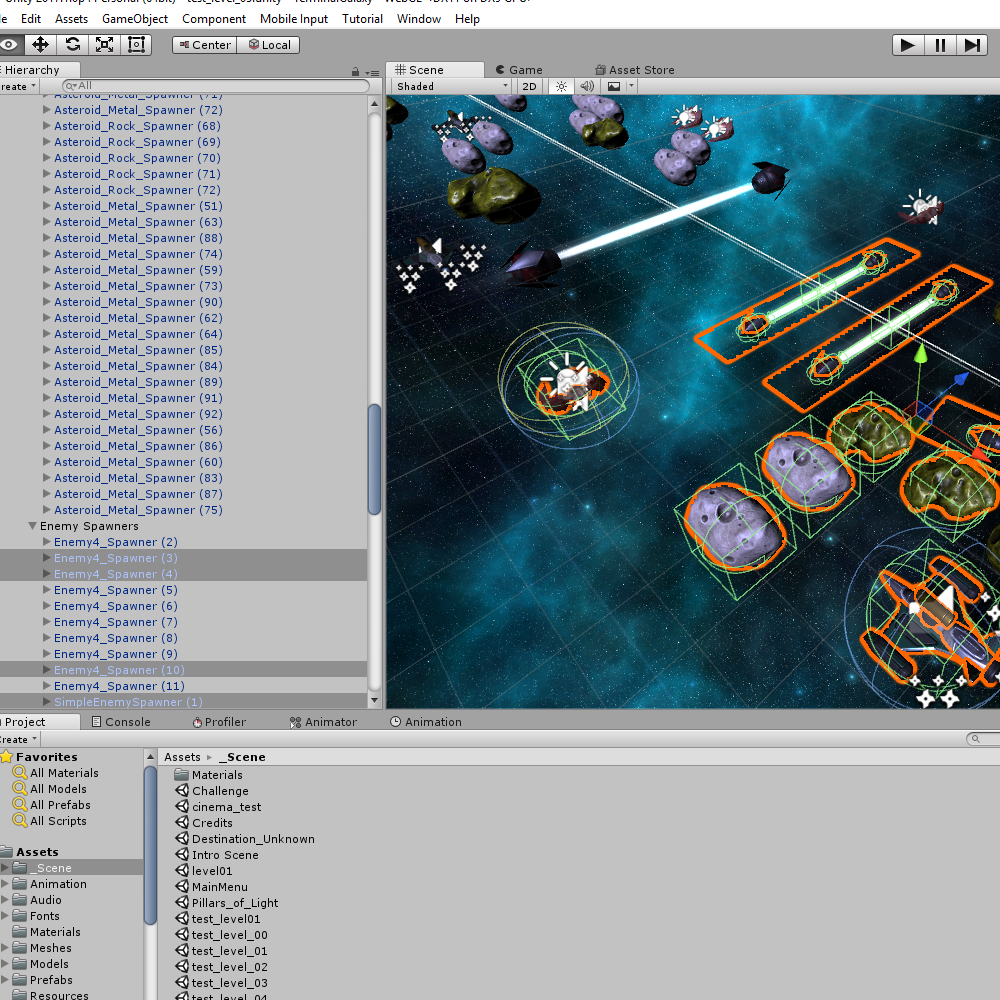Toggle Local handle rotation button

268,45
